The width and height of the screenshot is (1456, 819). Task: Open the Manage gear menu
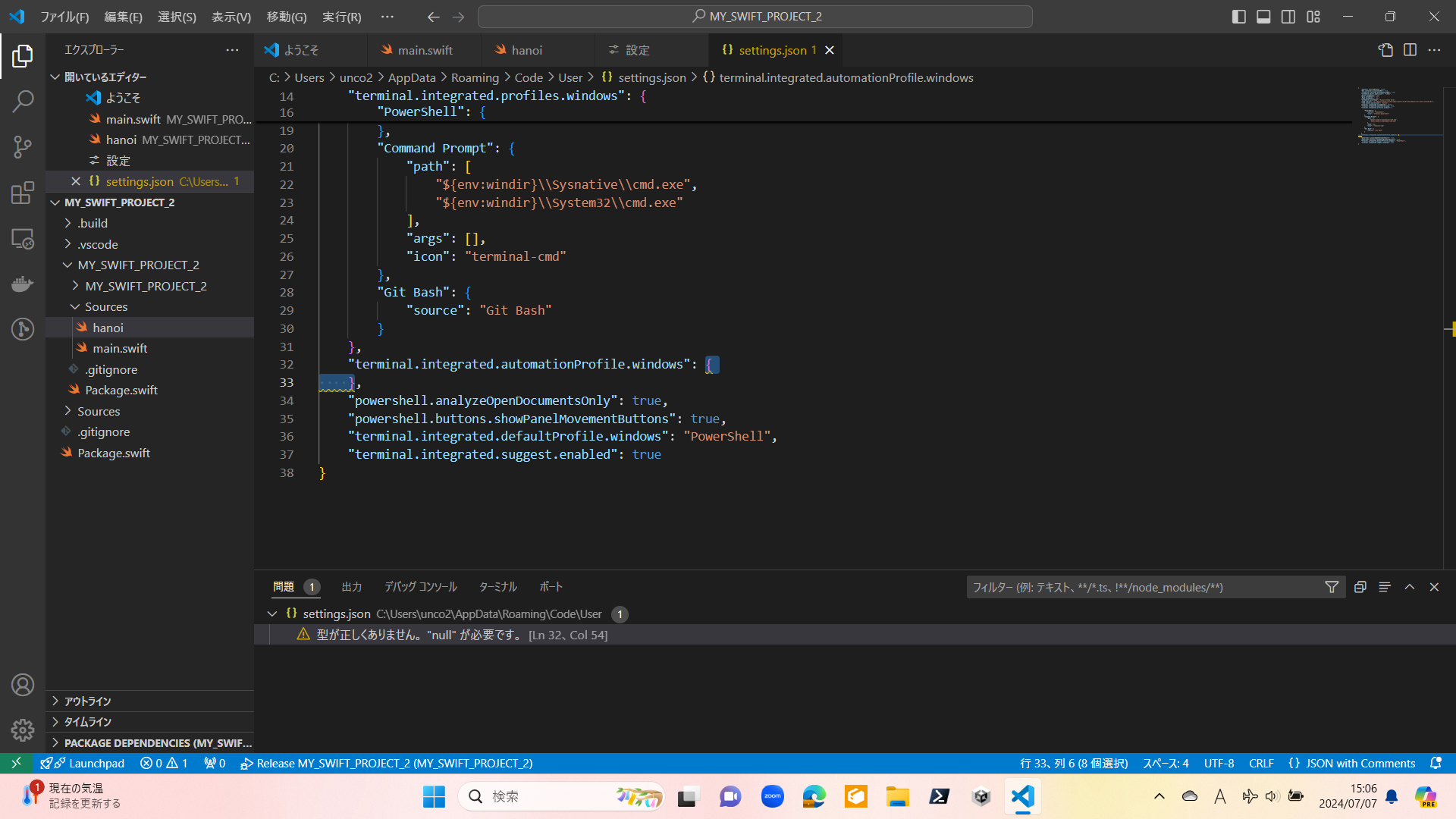(23, 730)
